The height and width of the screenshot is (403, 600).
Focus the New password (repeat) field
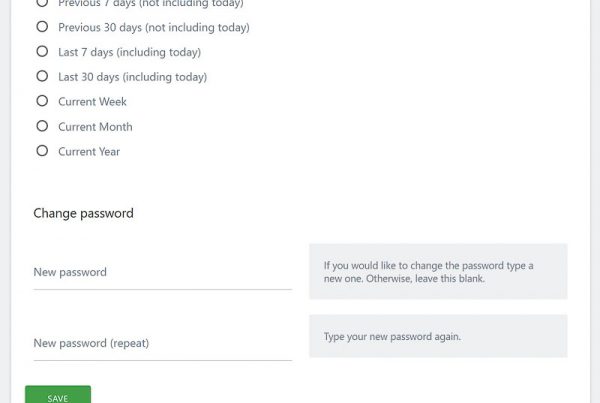coord(162,344)
